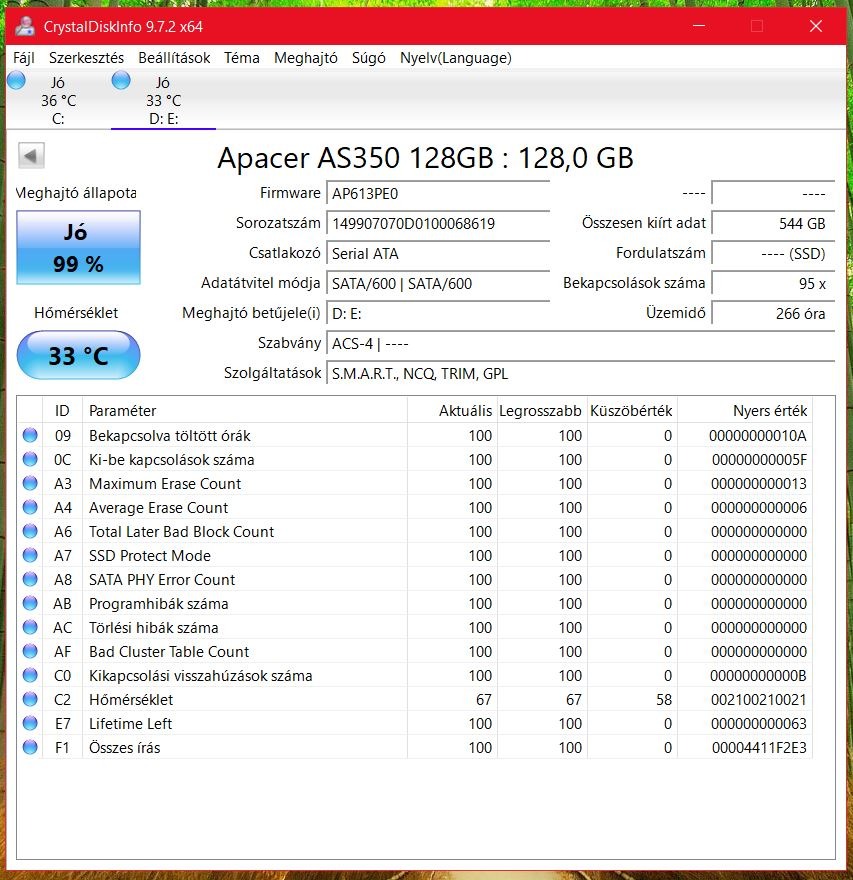Screen dimensions: 853x880
Task: Click status icon of row 09 Bekapcsolva töltött órák
Action: [30, 435]
